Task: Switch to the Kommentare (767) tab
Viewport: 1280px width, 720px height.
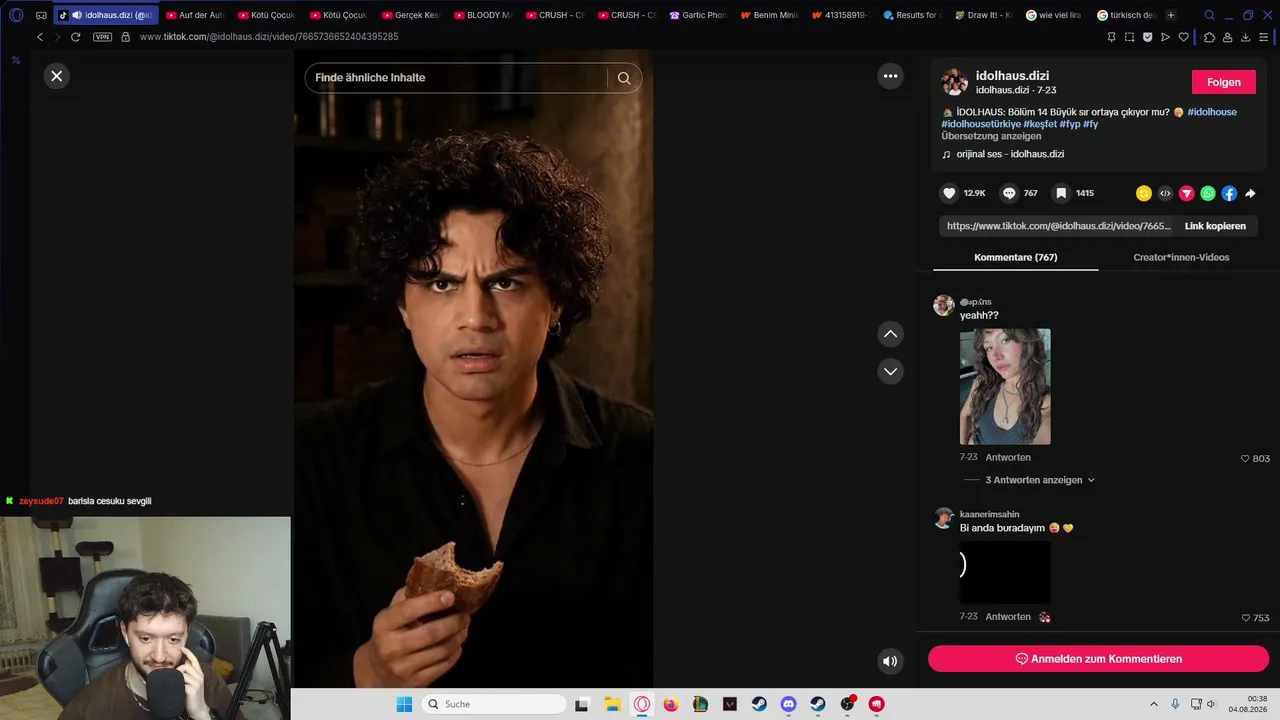Action: pyautogui.click(x=1016, y=257)
